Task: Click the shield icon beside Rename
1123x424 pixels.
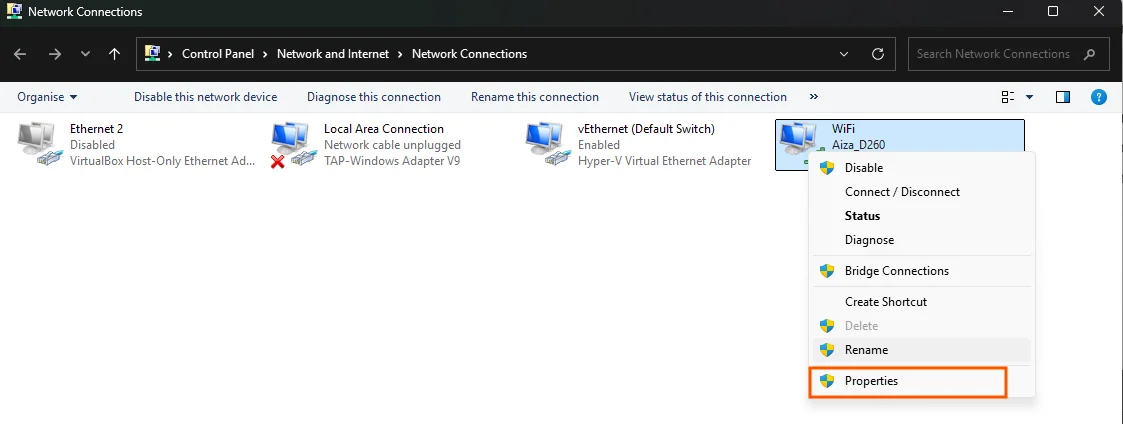Action: (x=827, y=350)
